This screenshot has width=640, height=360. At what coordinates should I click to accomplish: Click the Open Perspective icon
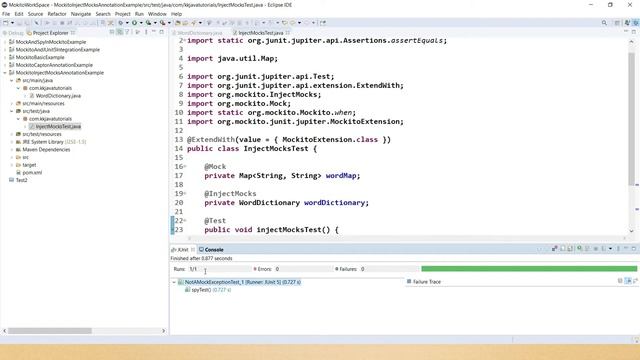pyautogui.click(x=617, y=23)
